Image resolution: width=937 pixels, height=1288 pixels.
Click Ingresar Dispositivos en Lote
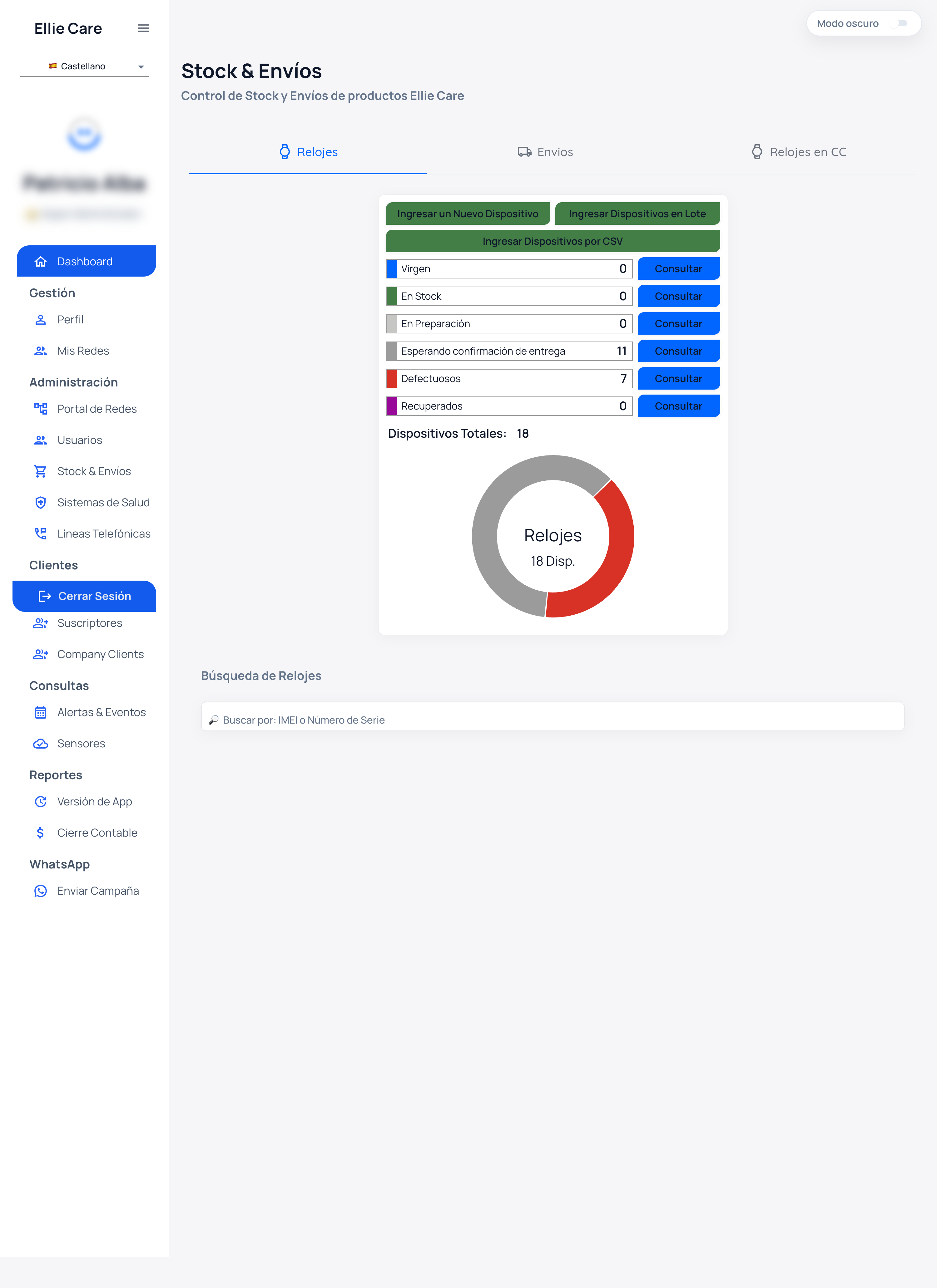[x=637, y=214]
